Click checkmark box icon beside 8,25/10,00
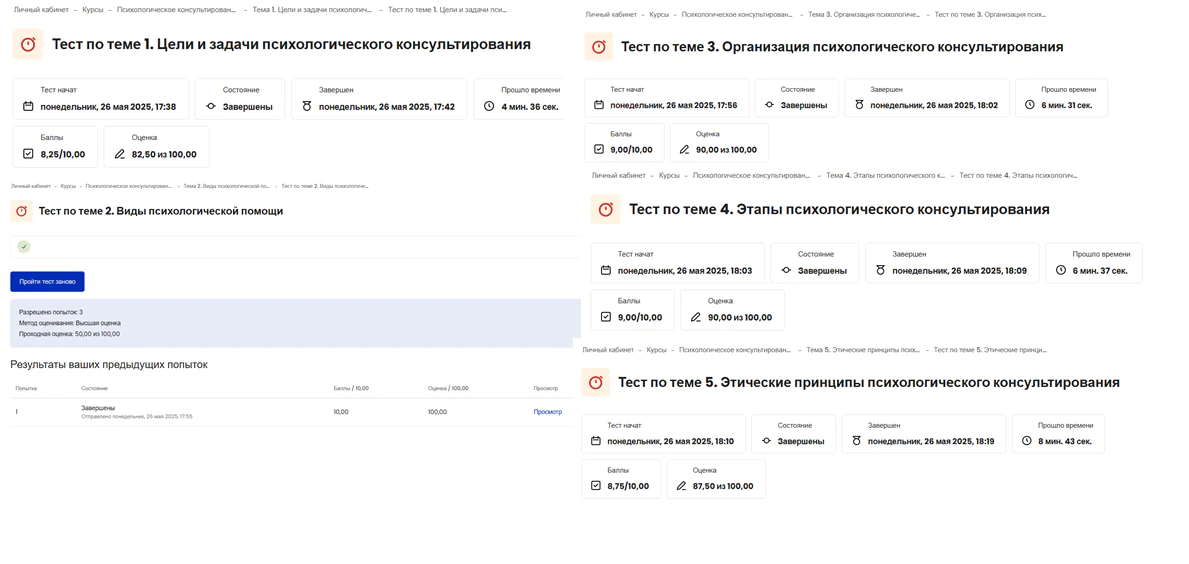 (x=28, y=154)
